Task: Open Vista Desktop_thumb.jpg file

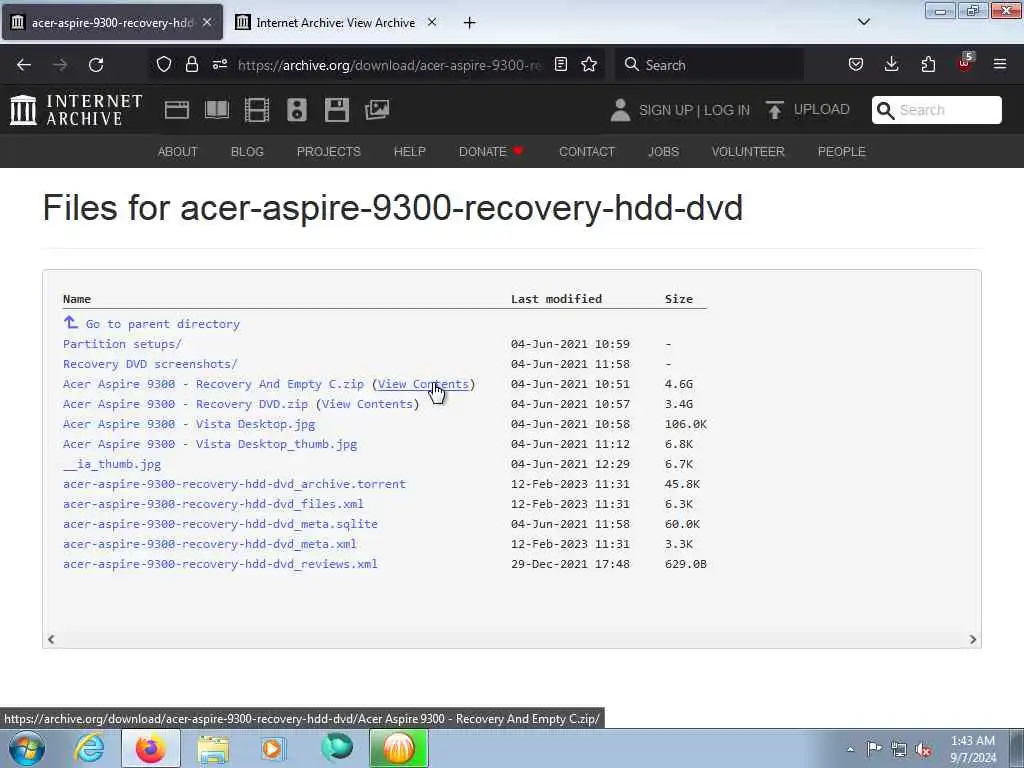Action: (x=210, y=444)
